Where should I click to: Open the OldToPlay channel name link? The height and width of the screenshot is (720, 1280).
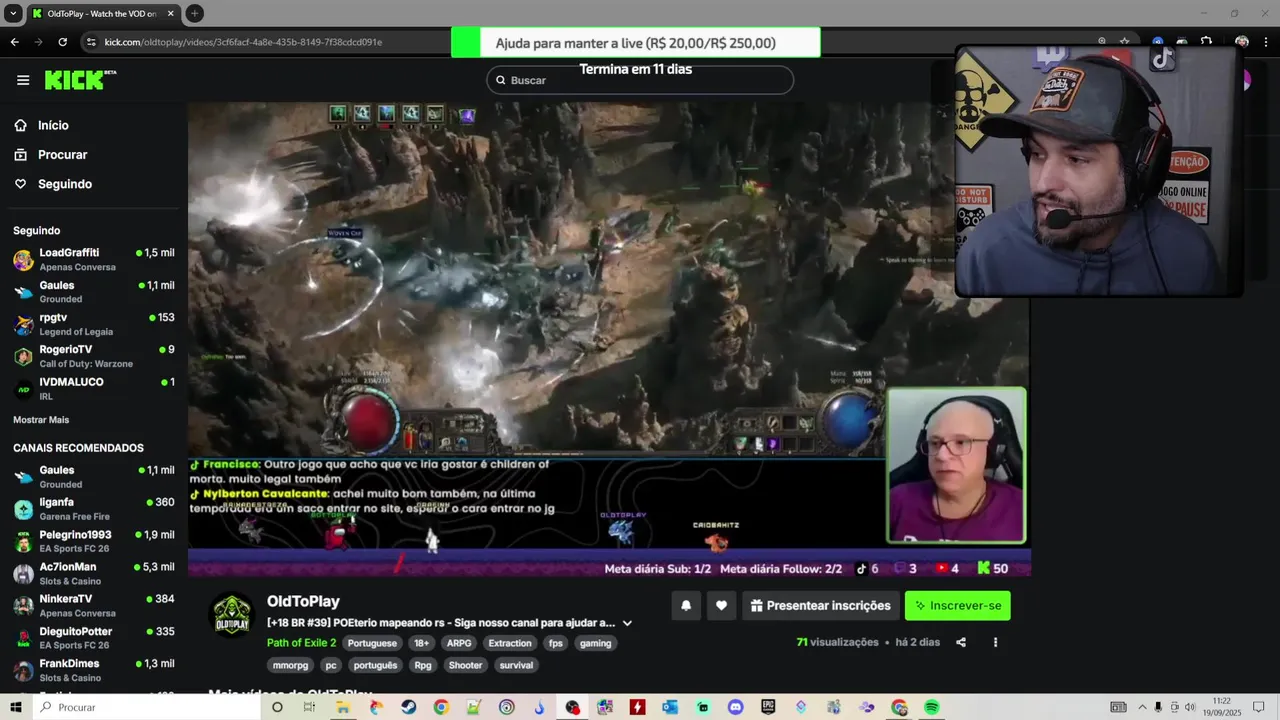[x=303, y=601]
